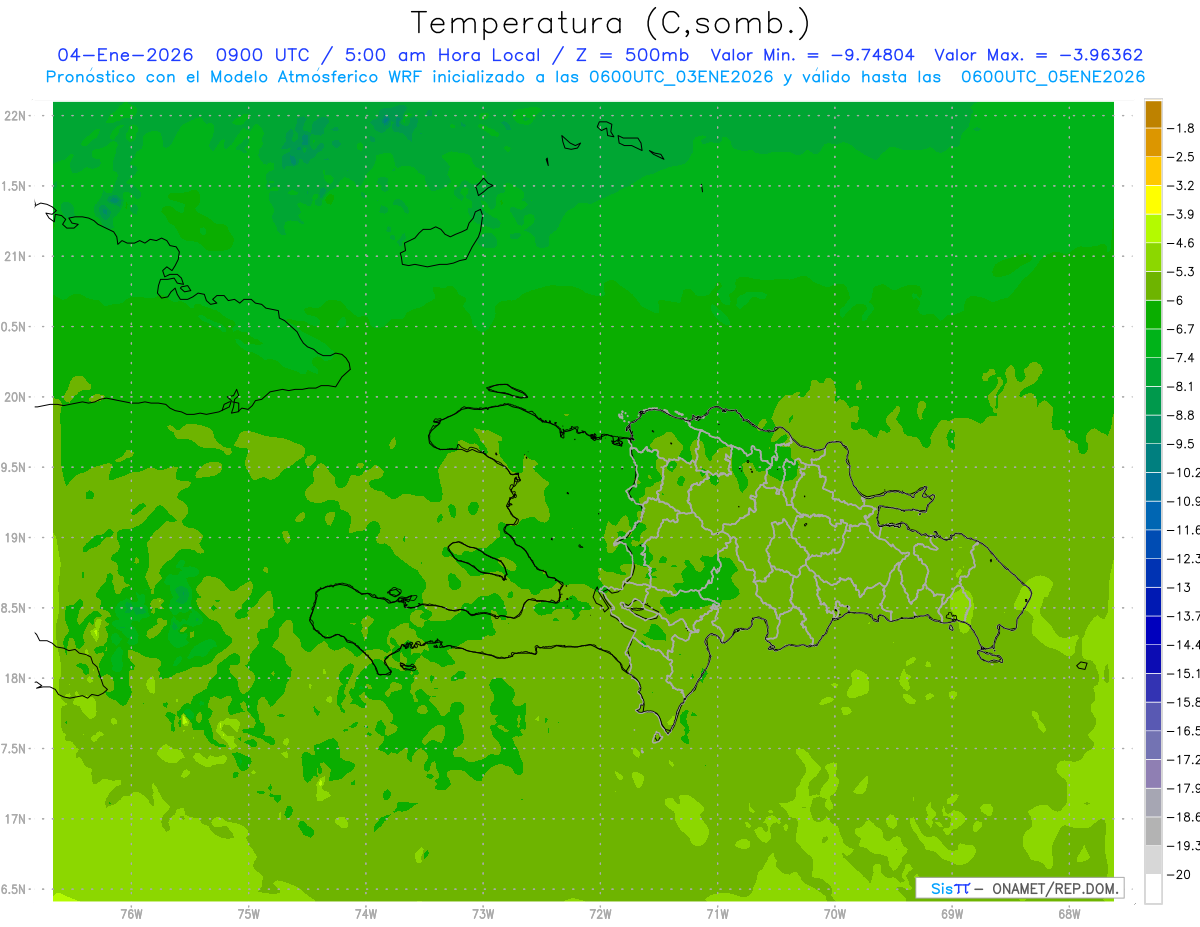This screenshot has height=927, width=1200.
Task: Click the '-8.8' legend value
Action: (1181, 415)
